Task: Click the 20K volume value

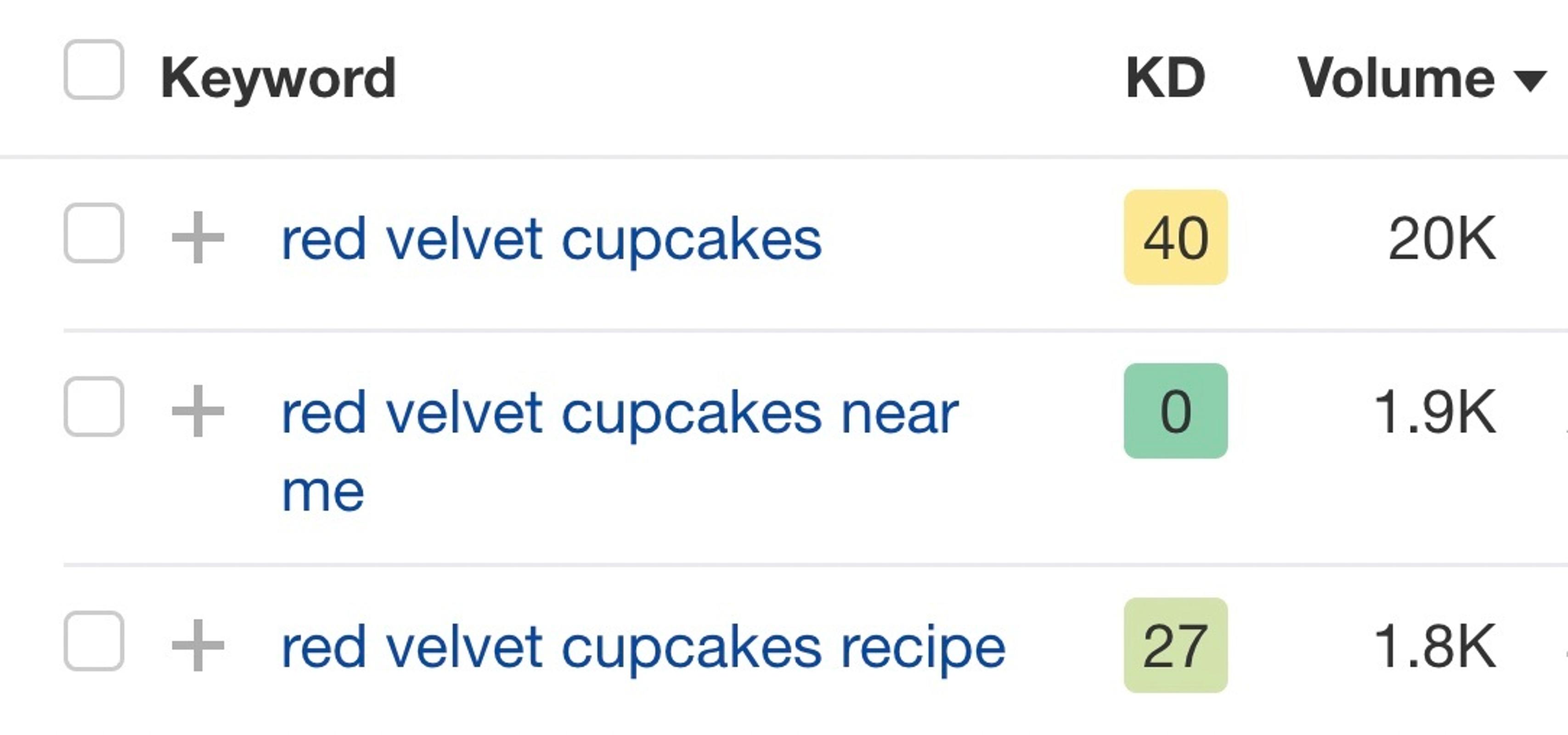Action: [1441, 239]
